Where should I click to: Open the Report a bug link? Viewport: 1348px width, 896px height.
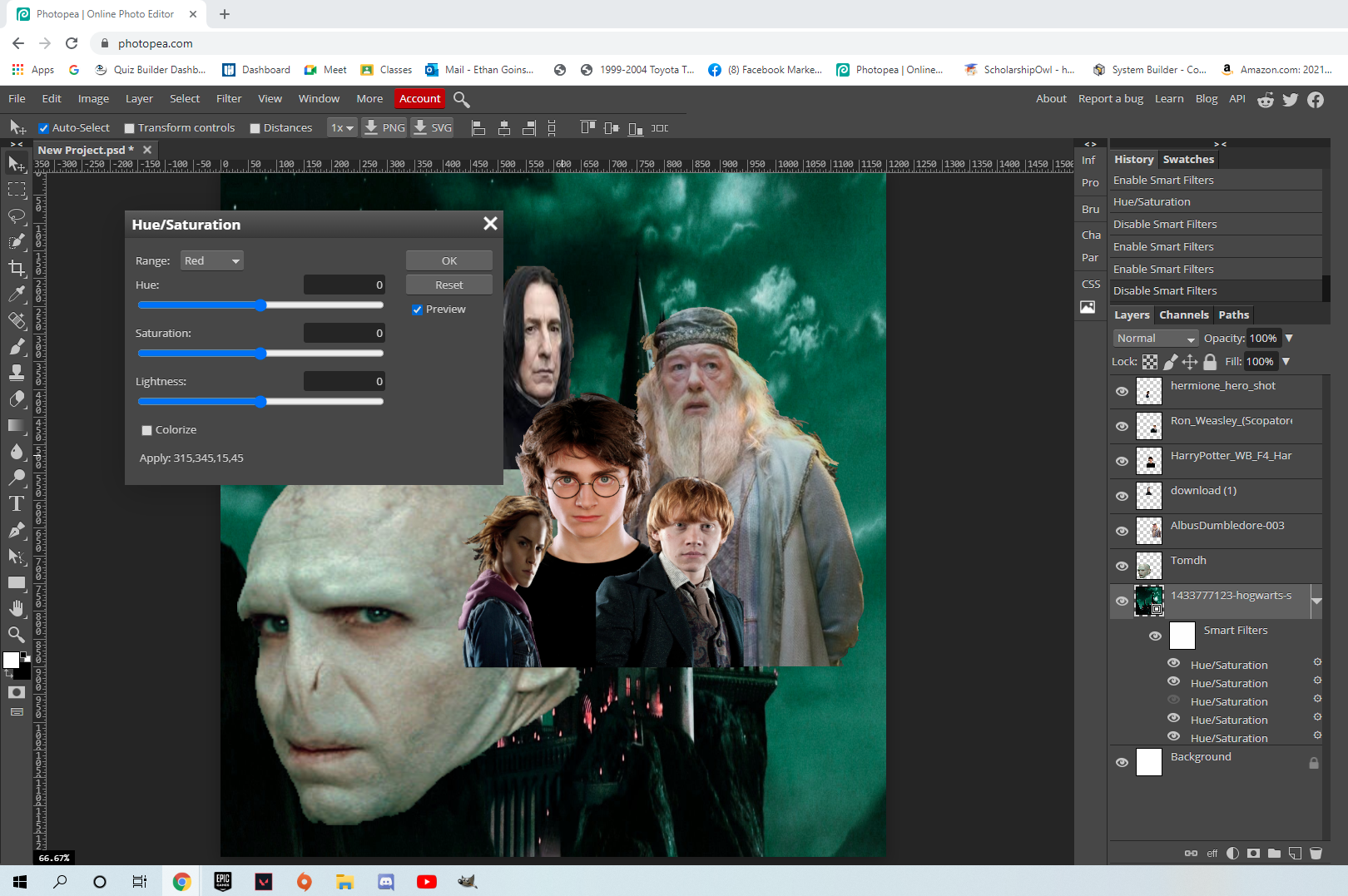1110,99
